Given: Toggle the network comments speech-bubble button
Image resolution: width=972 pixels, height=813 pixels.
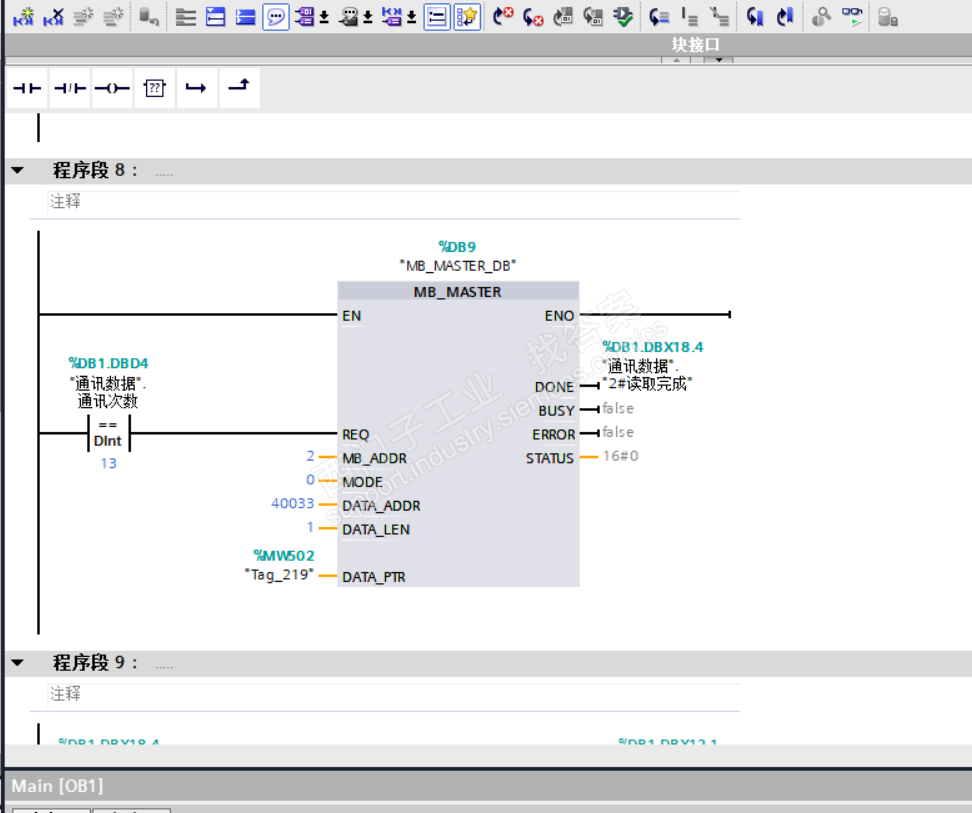Looking at the screenshot, I should pos(276,16).
